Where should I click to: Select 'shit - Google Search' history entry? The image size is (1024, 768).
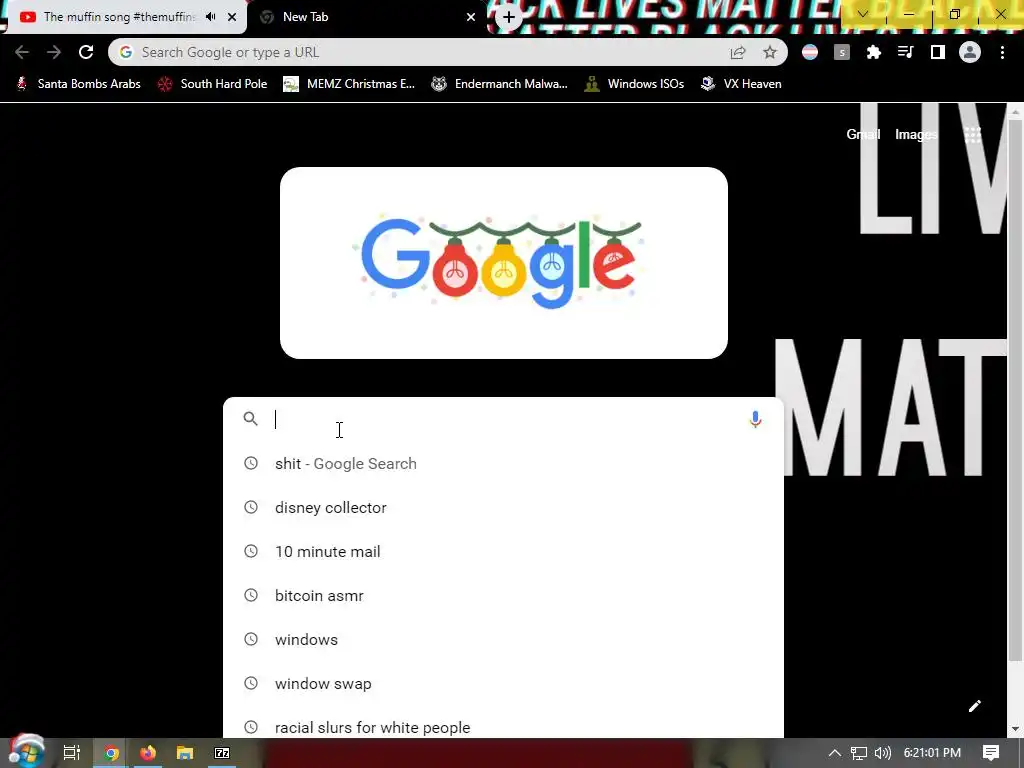click(x=504, y=464)
